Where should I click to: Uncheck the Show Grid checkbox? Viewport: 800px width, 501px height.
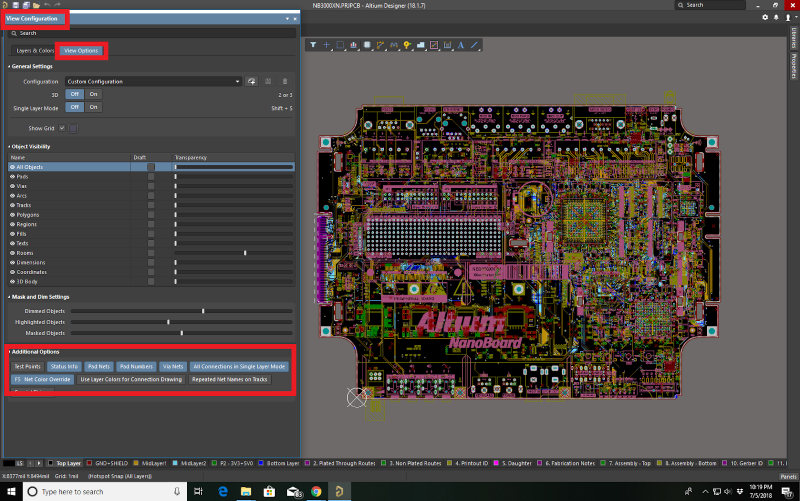point(62,128)
